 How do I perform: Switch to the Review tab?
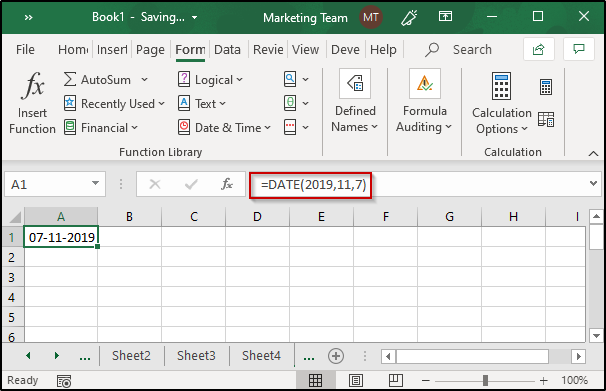268,49
